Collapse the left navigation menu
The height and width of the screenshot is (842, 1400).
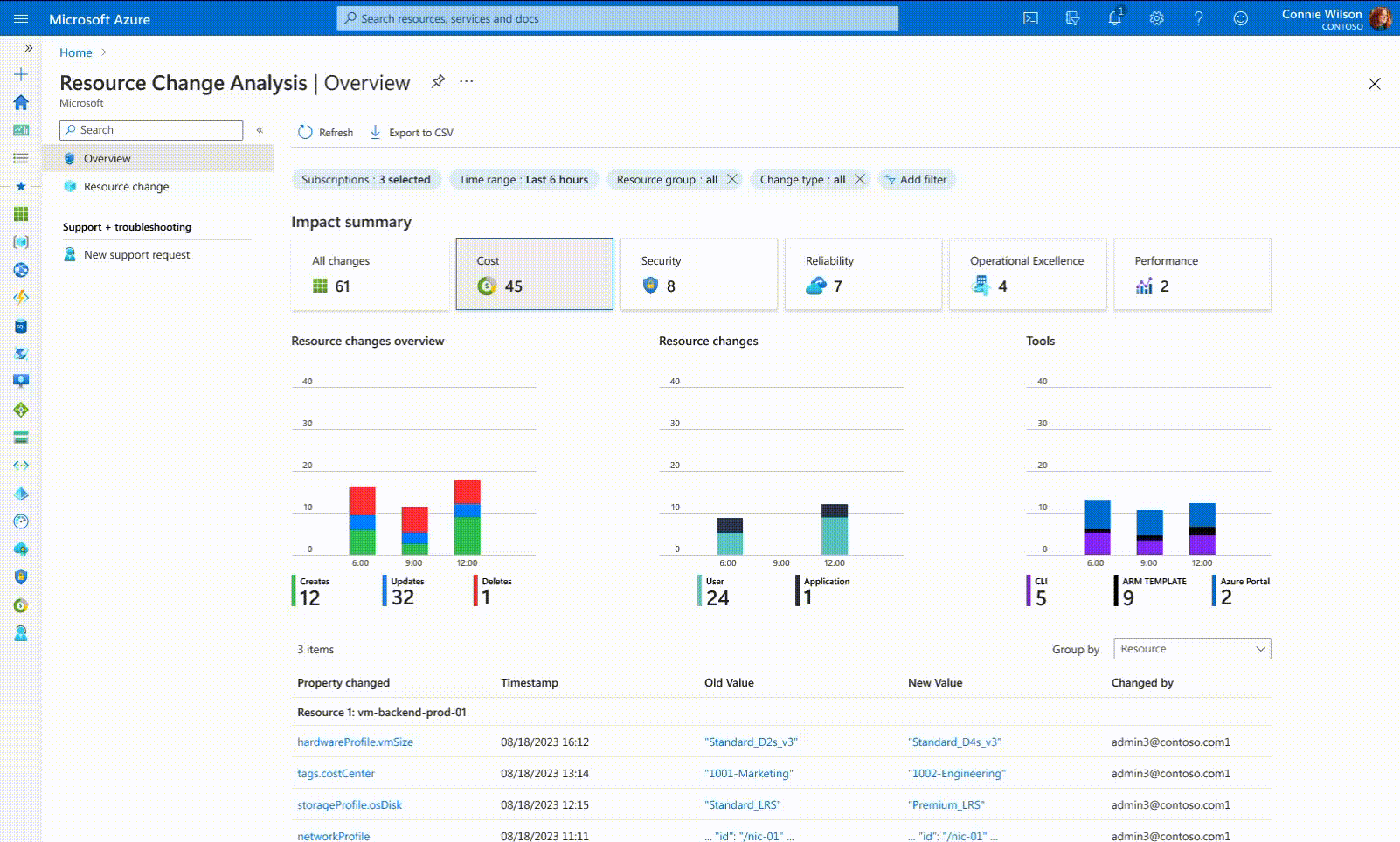pos(260,130)
